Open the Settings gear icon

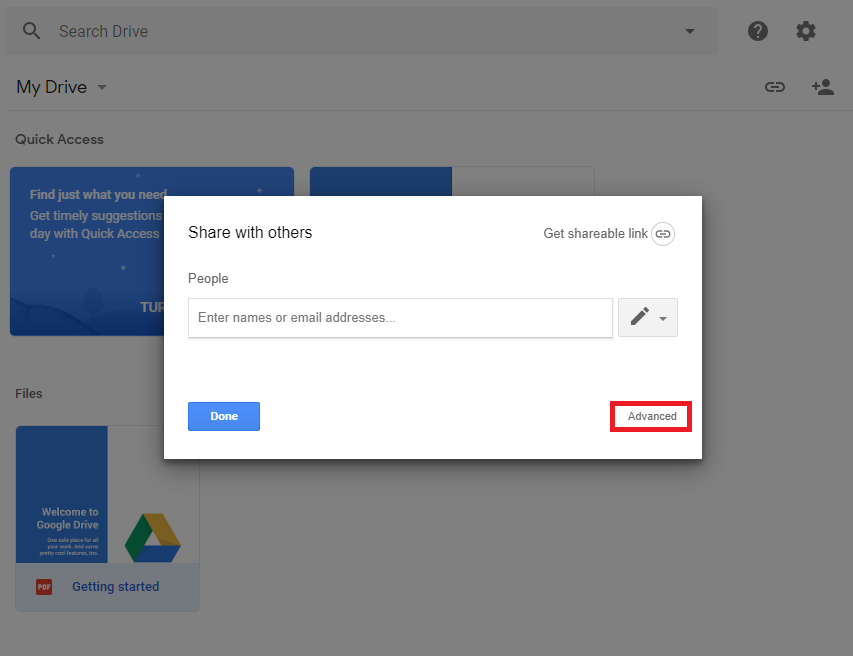(806, 31)
